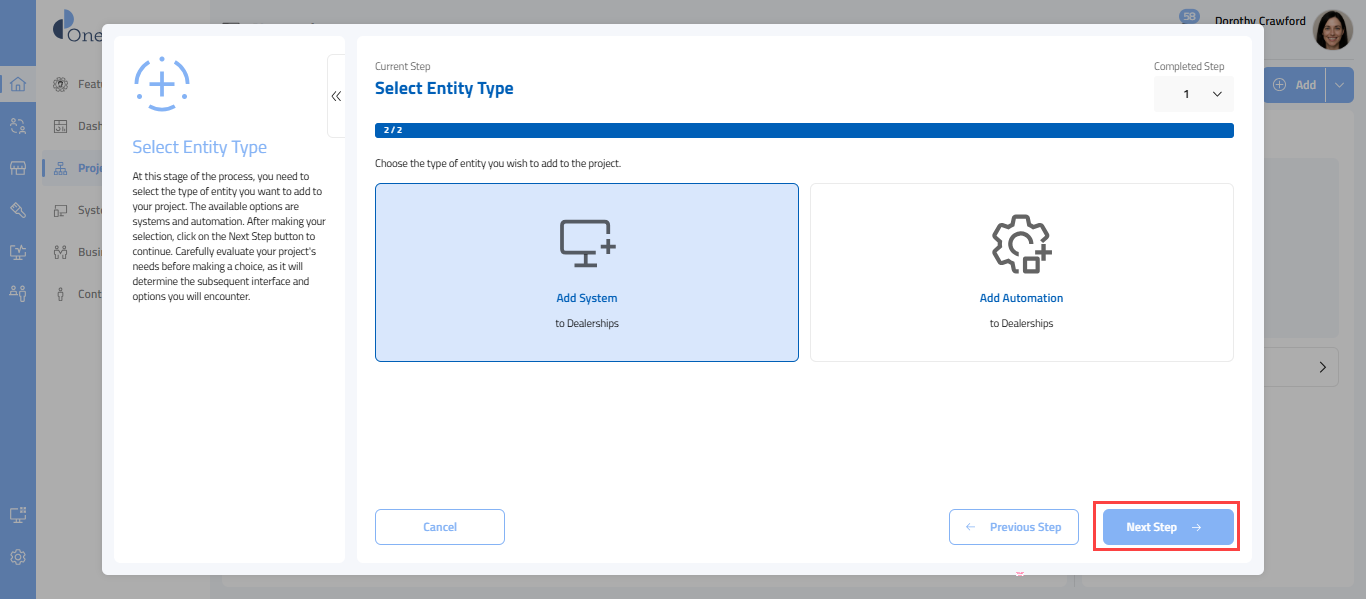Click the Next Step button
The image size is (1366, 599).
pos(1167,527)
